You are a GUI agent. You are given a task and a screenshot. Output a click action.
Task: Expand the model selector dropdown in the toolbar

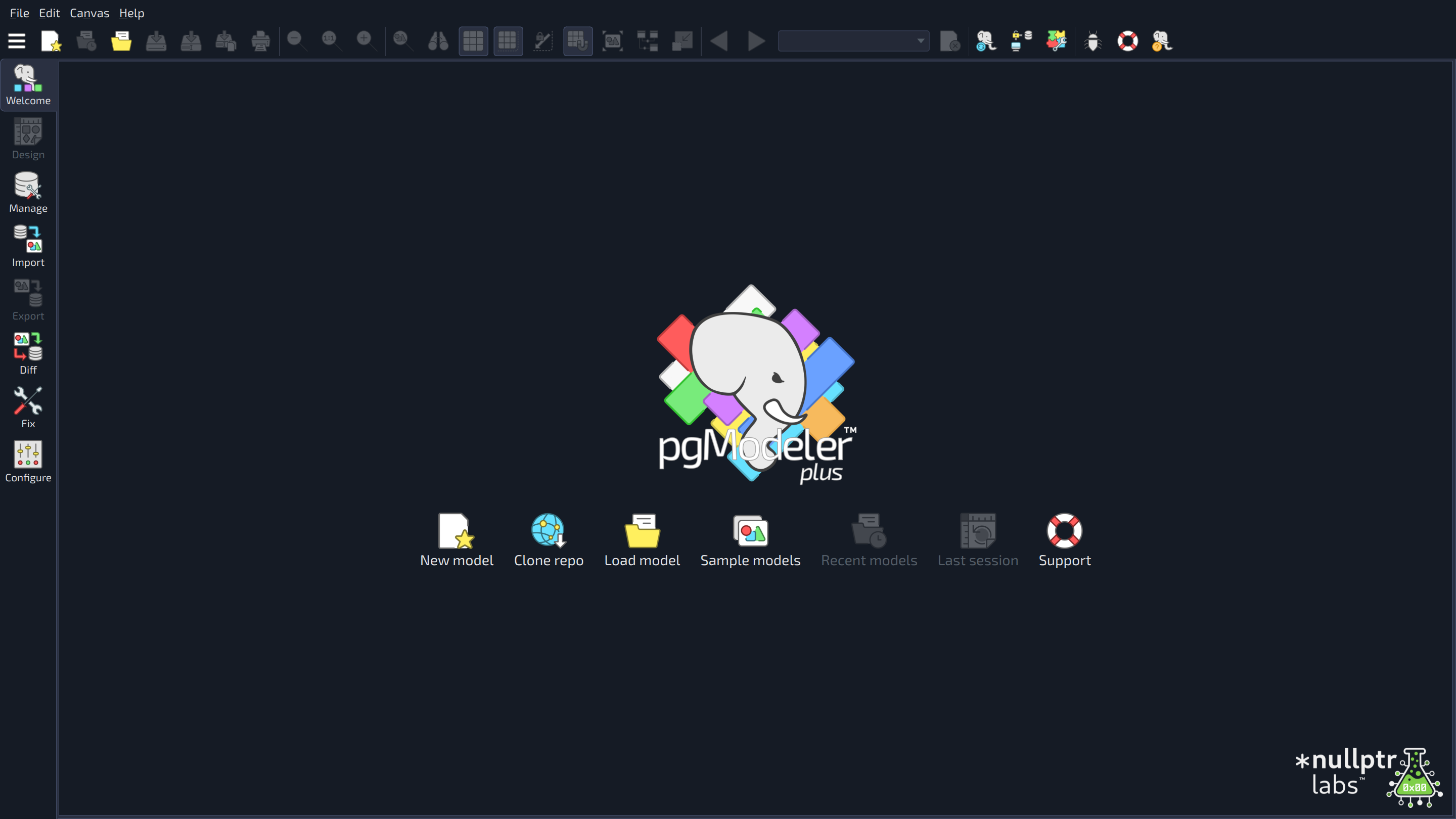click(x=853, y=40)
